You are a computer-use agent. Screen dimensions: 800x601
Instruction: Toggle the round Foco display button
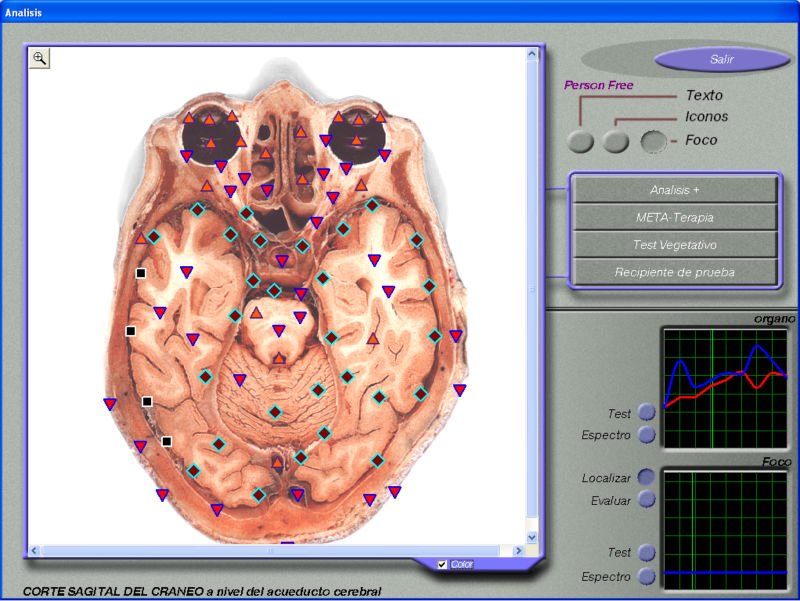tap(653, 142)
